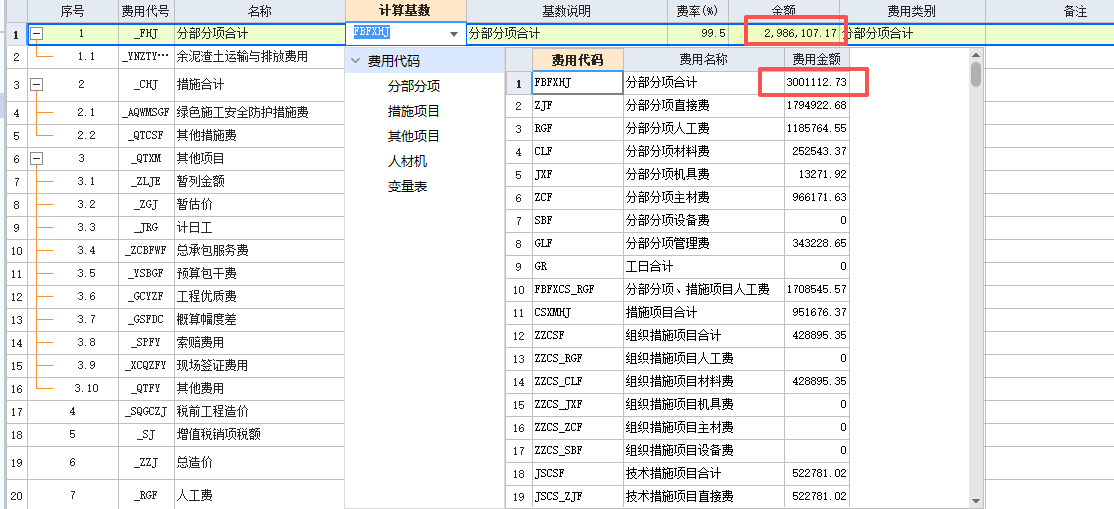Select the ZZCS_ZCF code cell
The height and width of the screenshot is (509, 1114).
pos(578,427)
